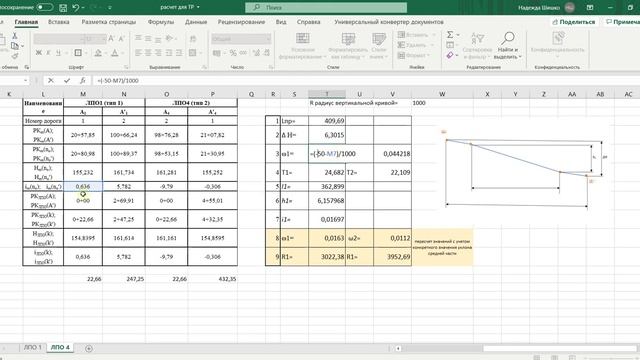This screenshot has height=360, width=640.
Task: Click the Поделиться button
Action: tap(573, 22)
